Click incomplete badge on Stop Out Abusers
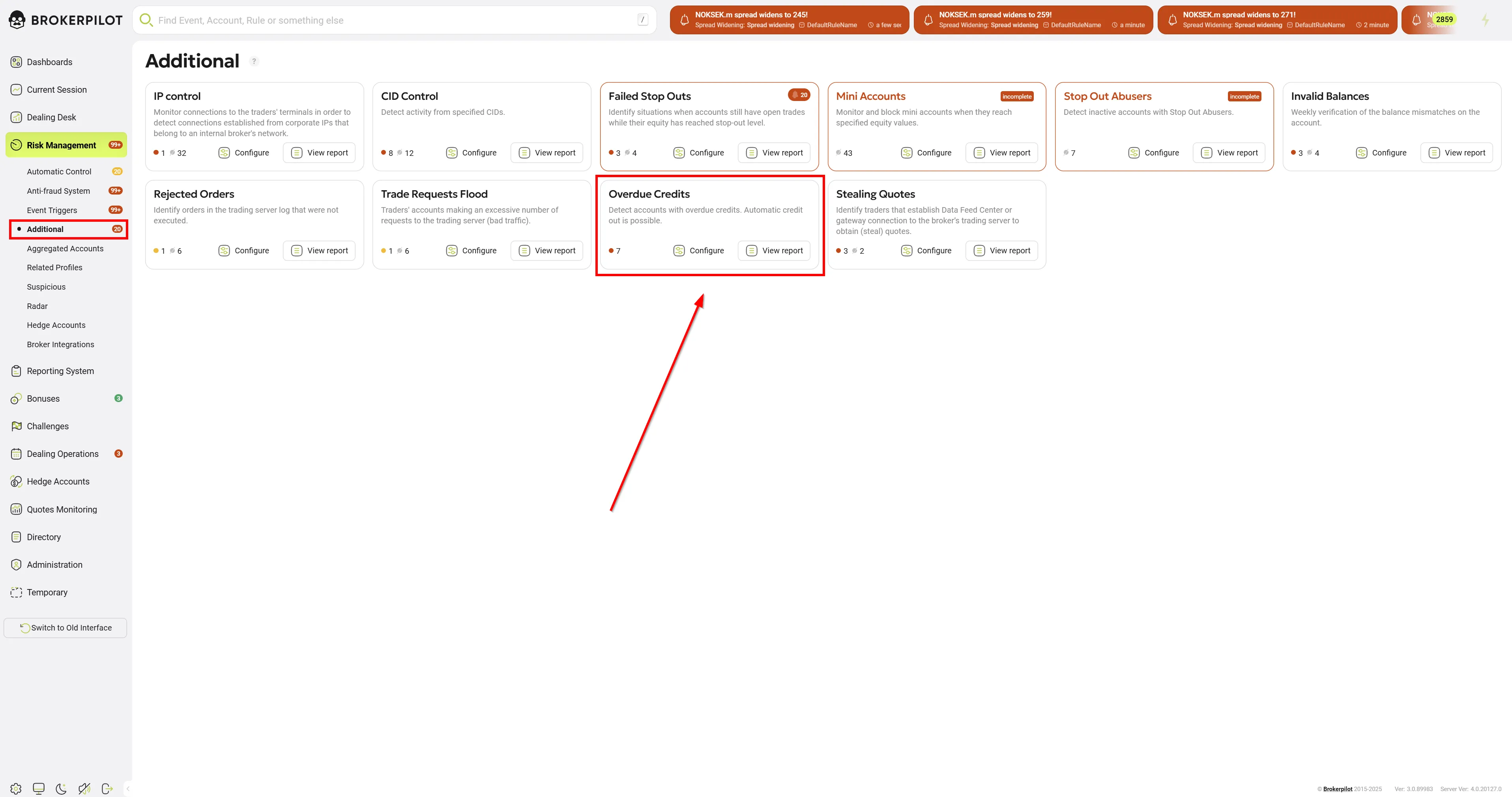Image resolution: width=1512 pixels, height=797 pixels. [1244, 96]
